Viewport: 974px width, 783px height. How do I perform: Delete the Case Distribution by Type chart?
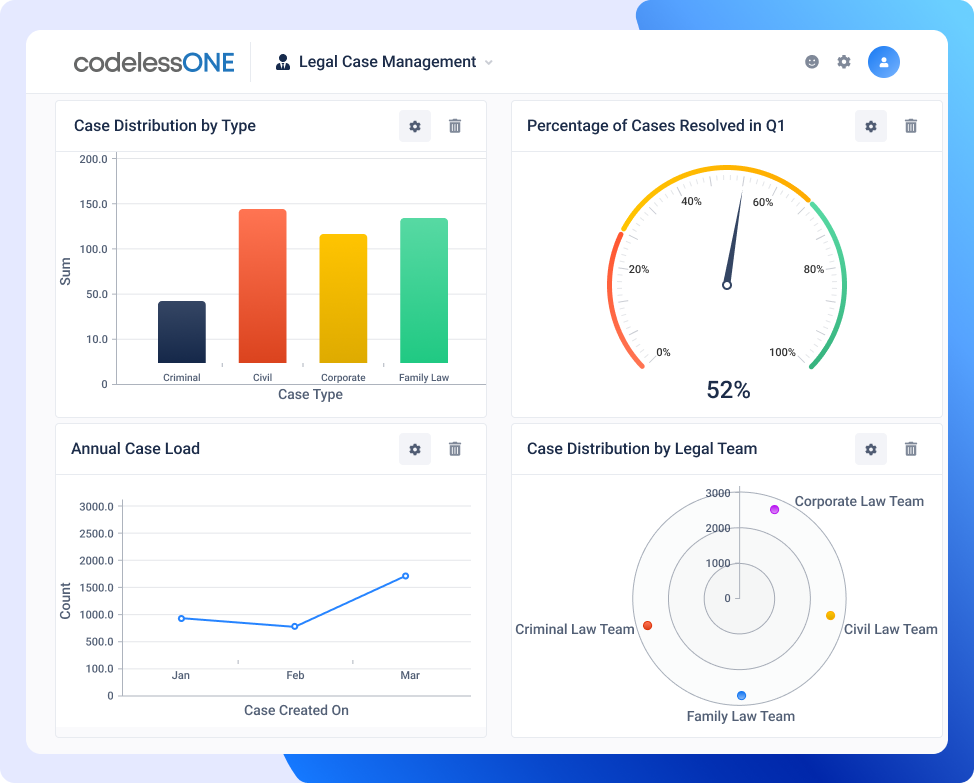(454, 126)
